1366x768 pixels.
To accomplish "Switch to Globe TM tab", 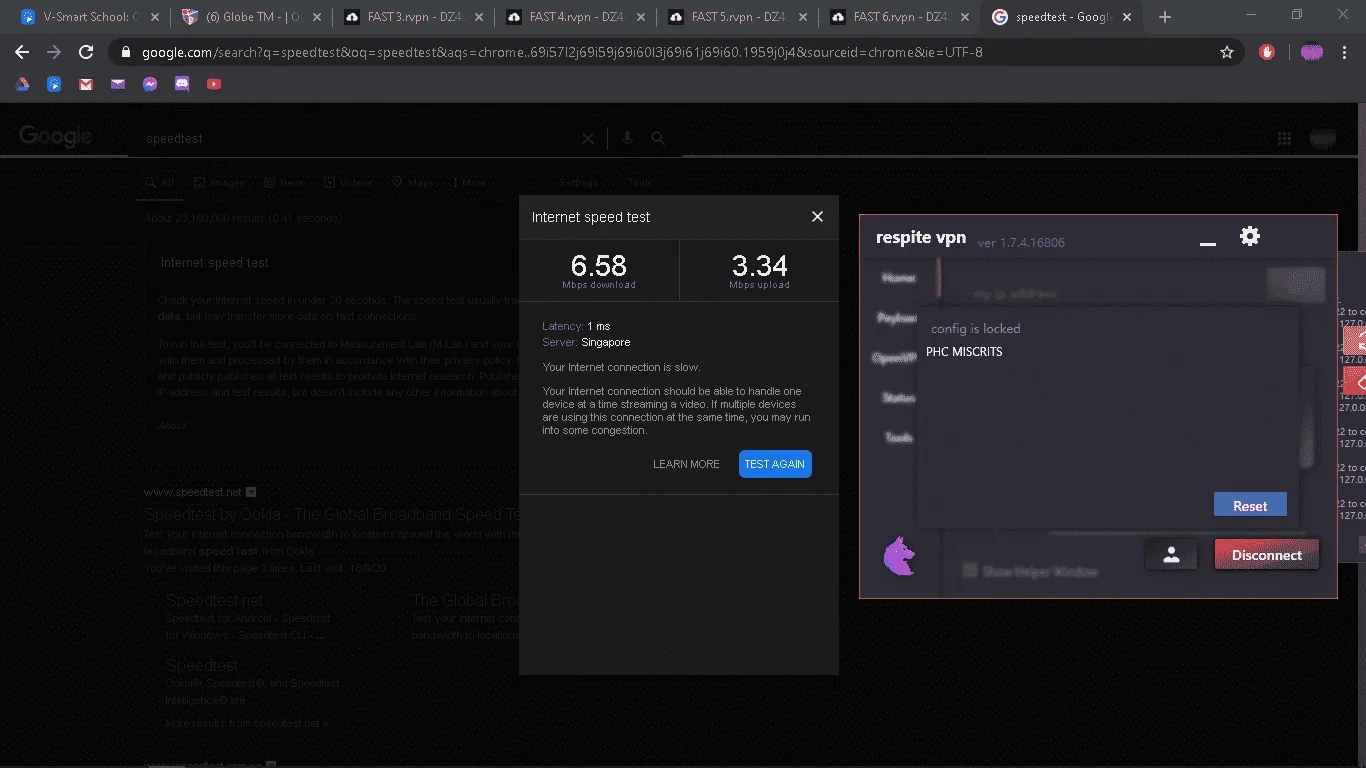I will pos(251,17).
